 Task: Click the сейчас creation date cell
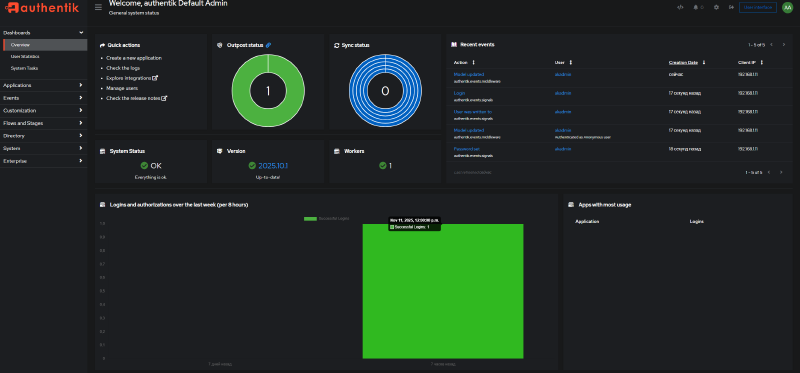pos(676,74)
